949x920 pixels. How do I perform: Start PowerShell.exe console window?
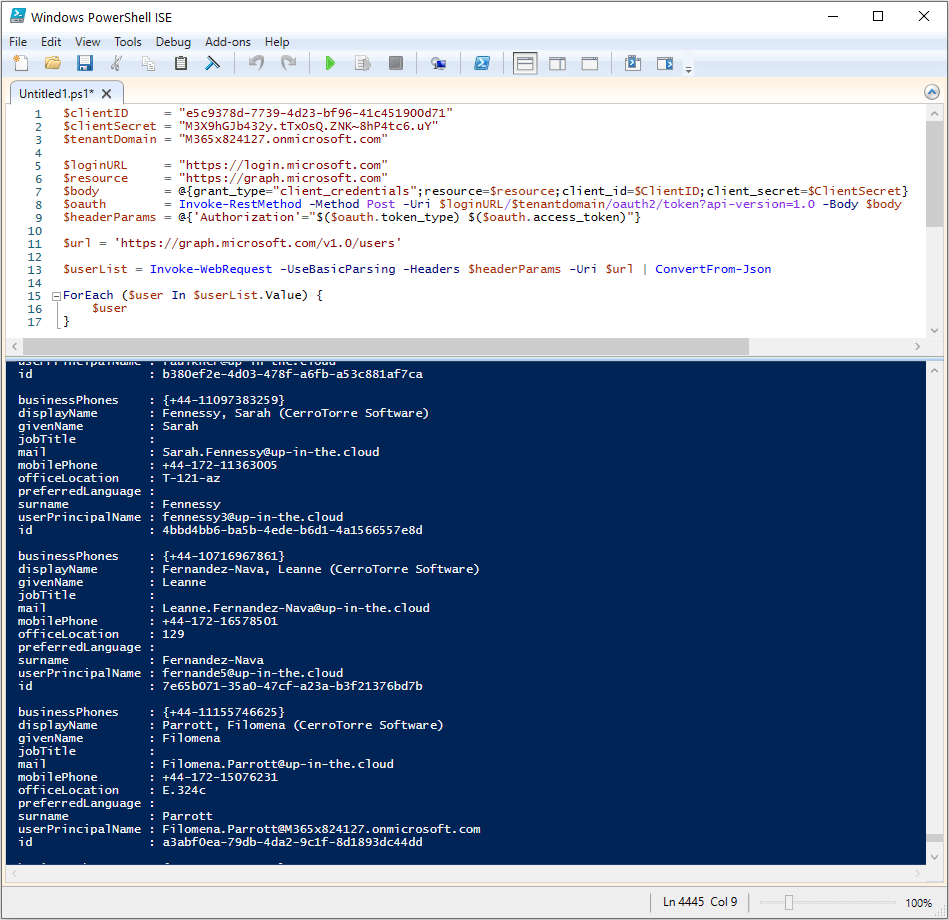click(482, 62)
